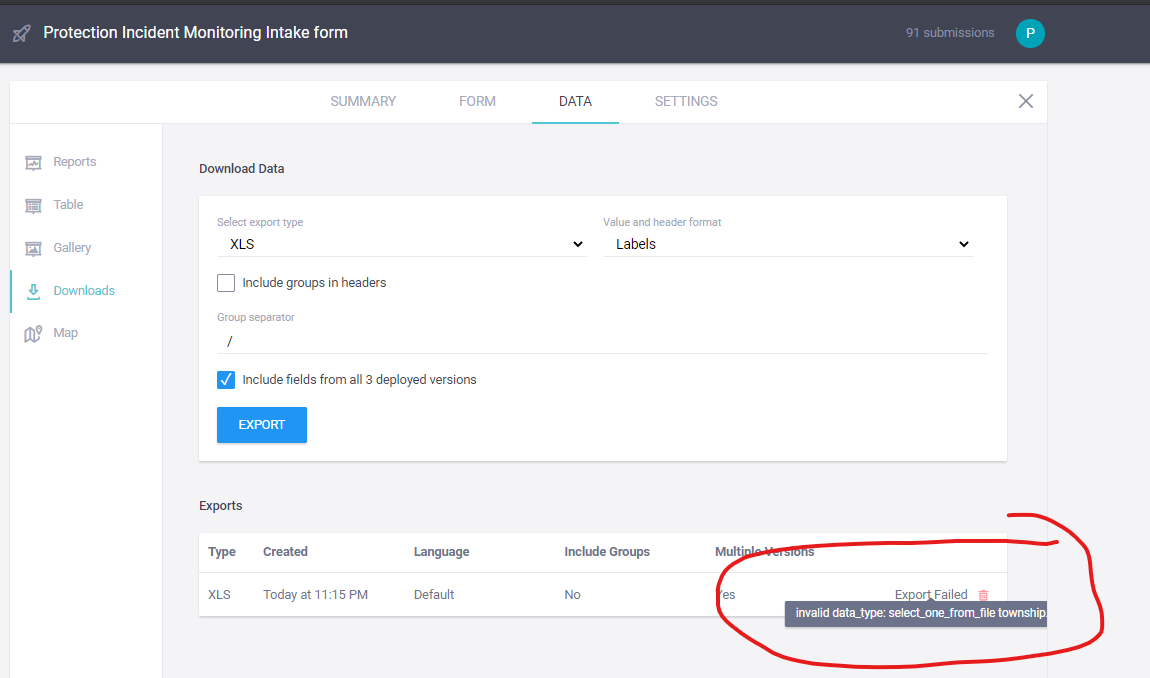Click the Export Failed link
1150x678 pixels.
pyautogui.click(x=931, y=594)
